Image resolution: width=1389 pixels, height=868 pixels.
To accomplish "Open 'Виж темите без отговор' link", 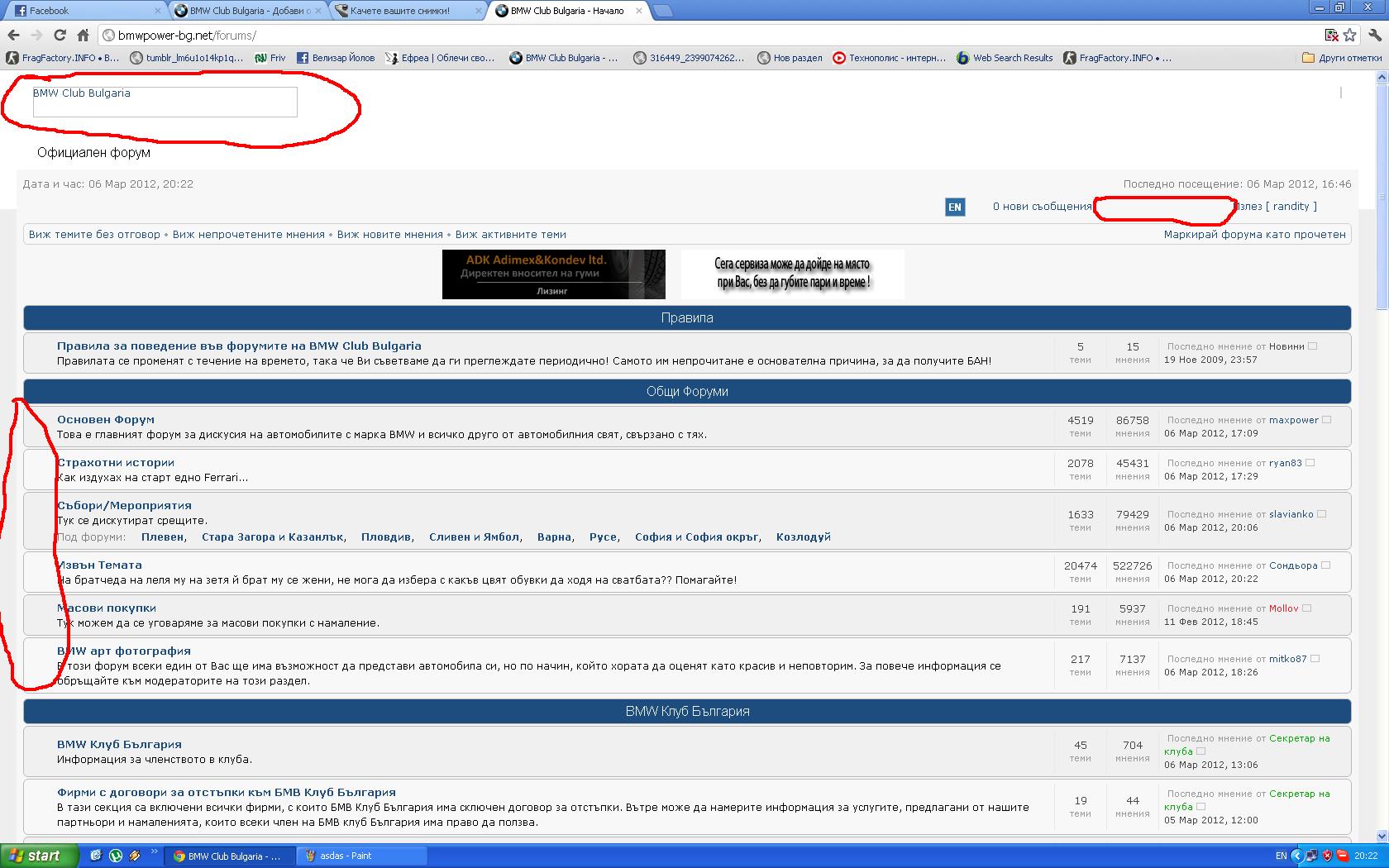I will [94, 235].
